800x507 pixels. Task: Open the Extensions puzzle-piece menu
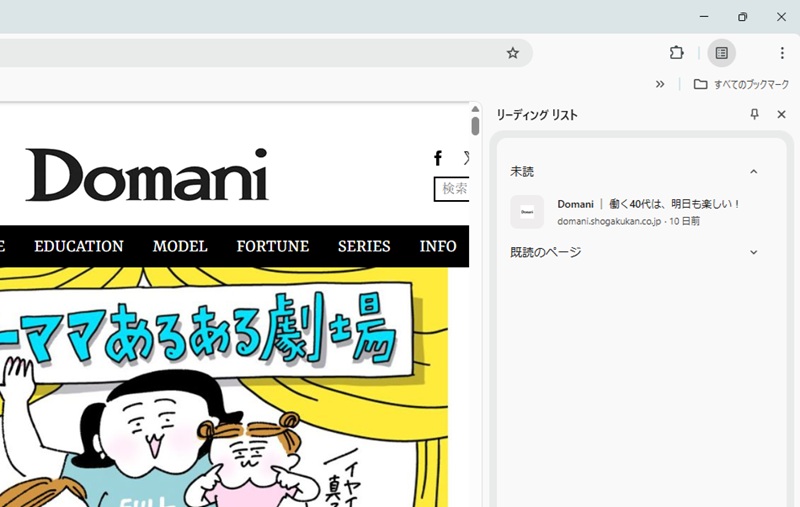677,53
